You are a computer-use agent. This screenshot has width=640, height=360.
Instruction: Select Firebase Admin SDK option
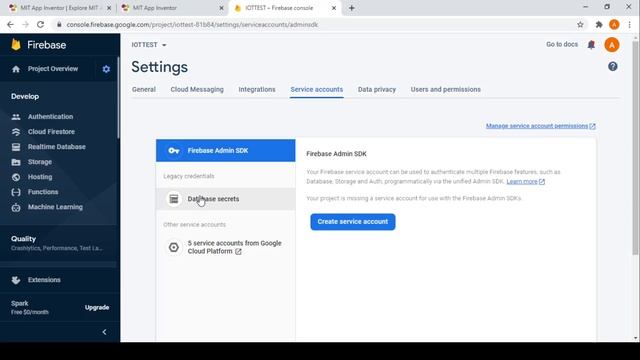coord(226,151)
